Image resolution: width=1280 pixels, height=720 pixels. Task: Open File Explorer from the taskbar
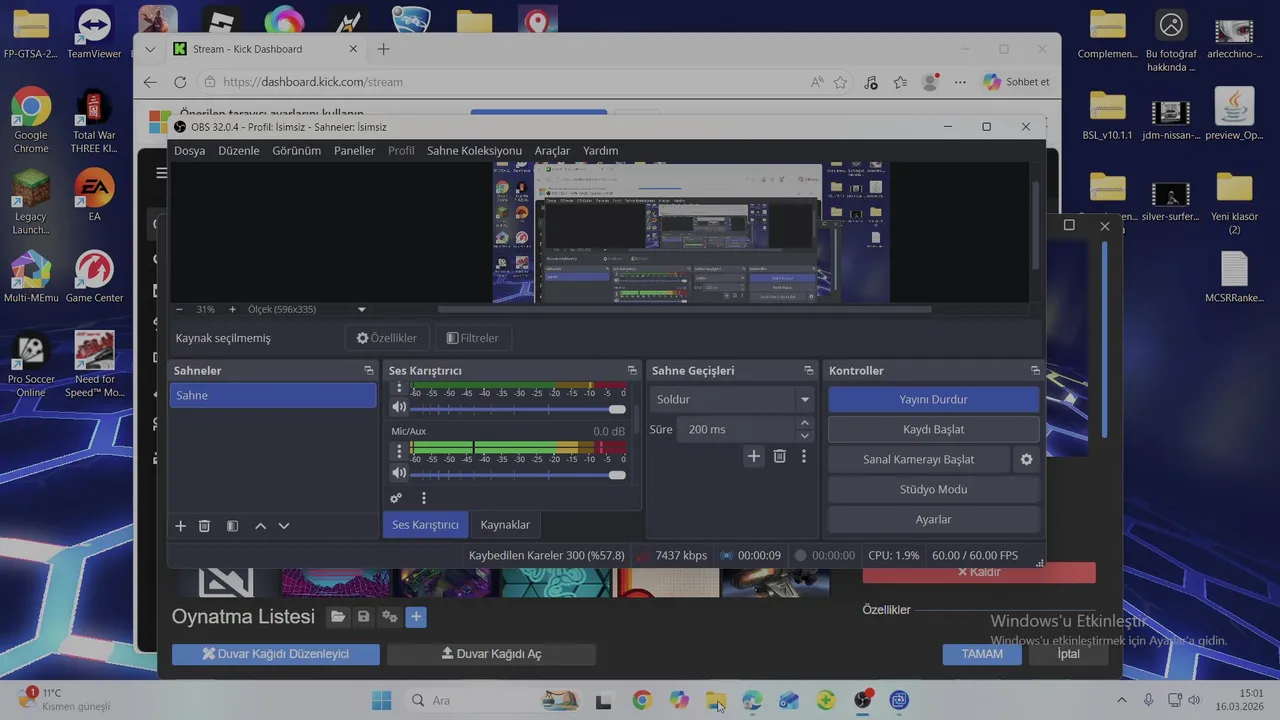(x=716, y=700)
